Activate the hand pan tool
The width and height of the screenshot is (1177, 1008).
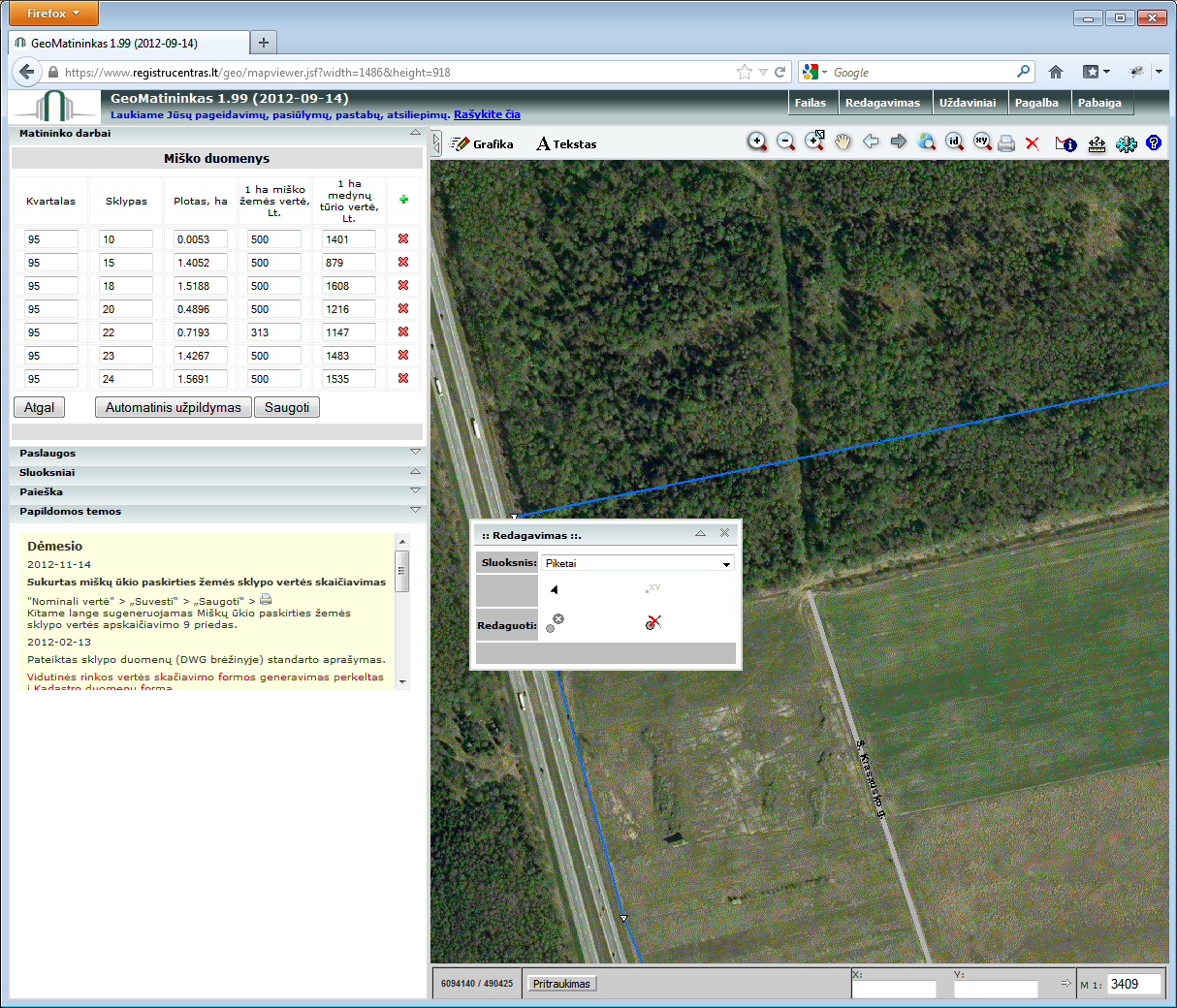point(843,142)
